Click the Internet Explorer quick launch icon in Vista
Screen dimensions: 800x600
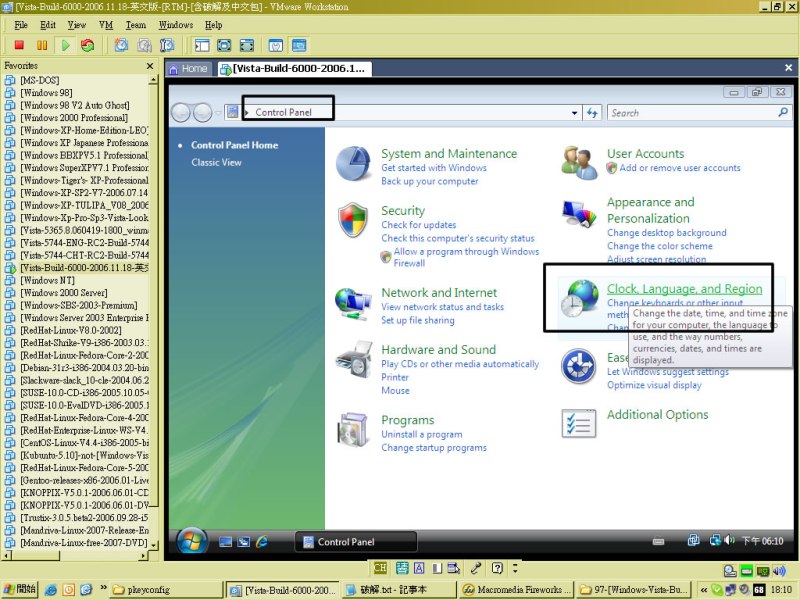(x=262, y=542)
